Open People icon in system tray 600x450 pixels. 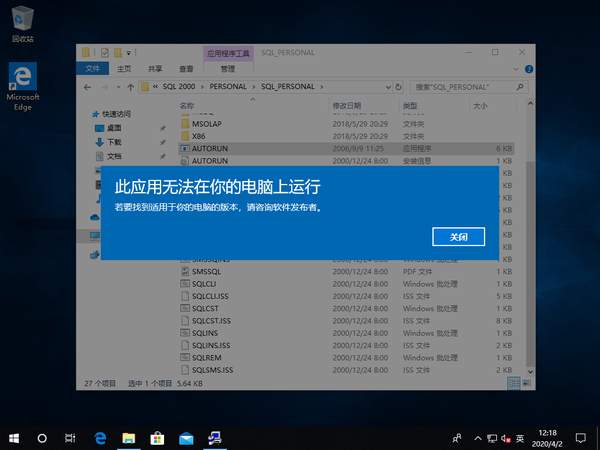click(x=457, y=438)
